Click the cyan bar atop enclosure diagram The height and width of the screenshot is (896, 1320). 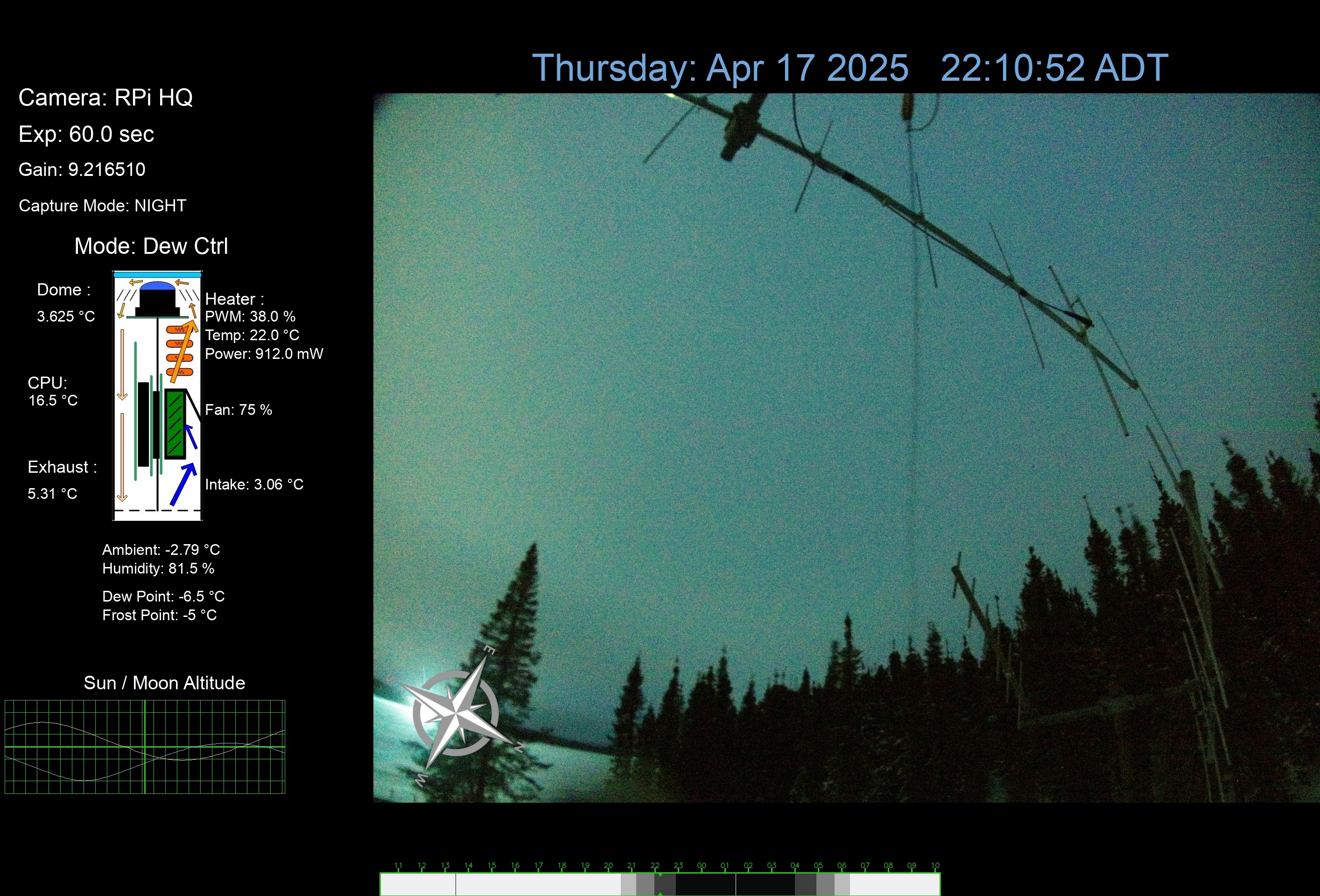click(x=157, y=275)
